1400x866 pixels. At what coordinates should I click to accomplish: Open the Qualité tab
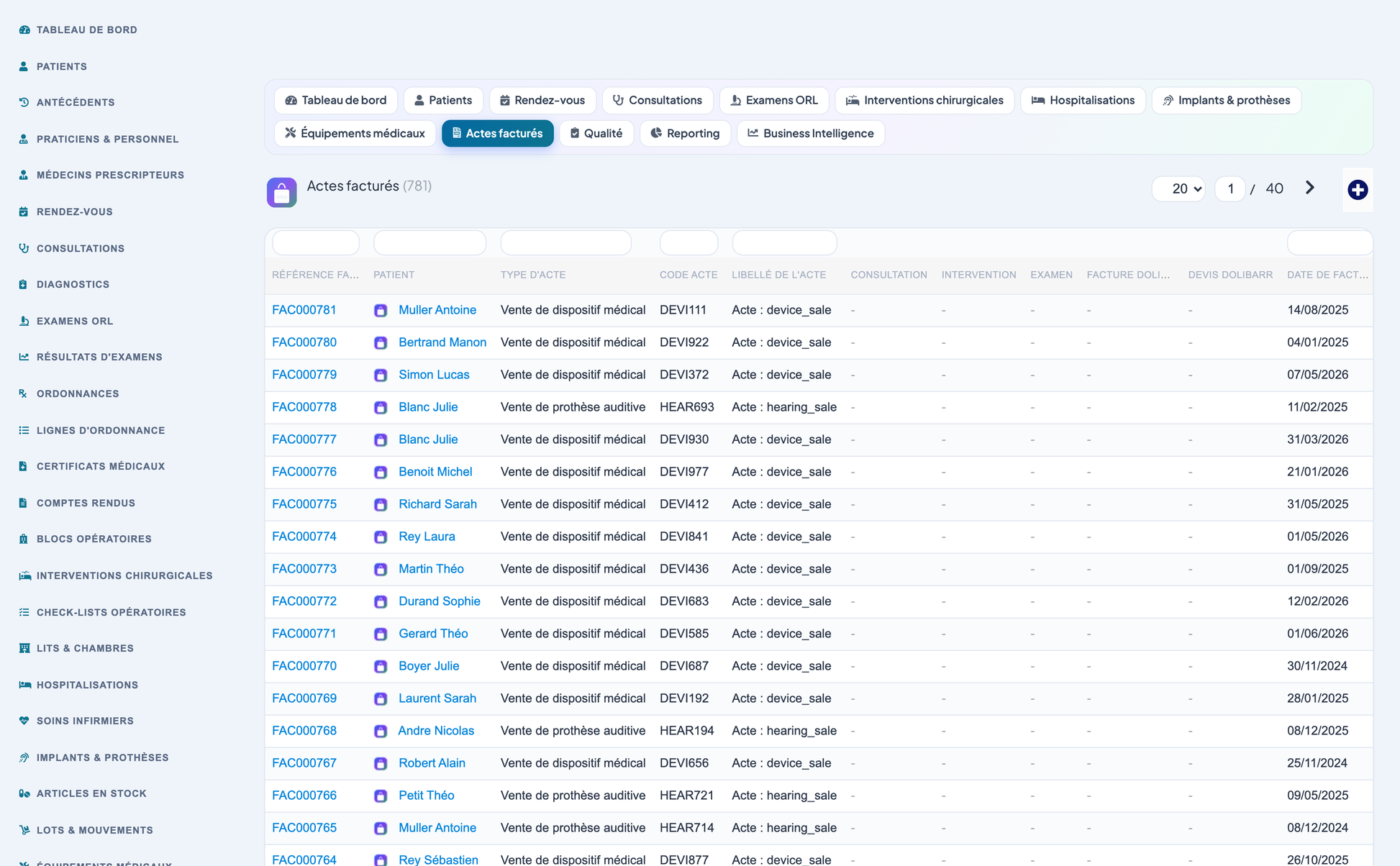click(x=596, y=133)
